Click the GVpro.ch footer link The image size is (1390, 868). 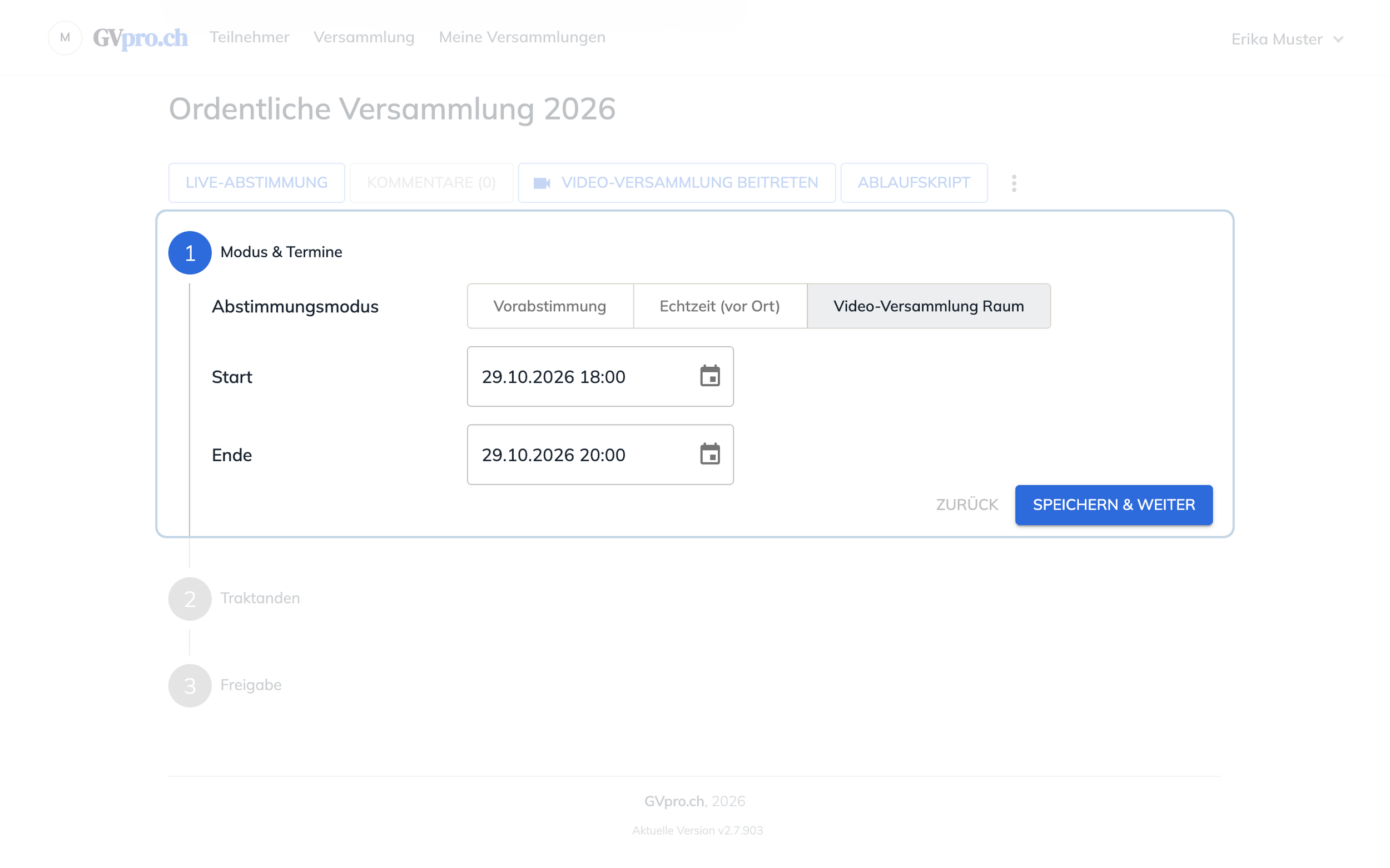(674, 801)
